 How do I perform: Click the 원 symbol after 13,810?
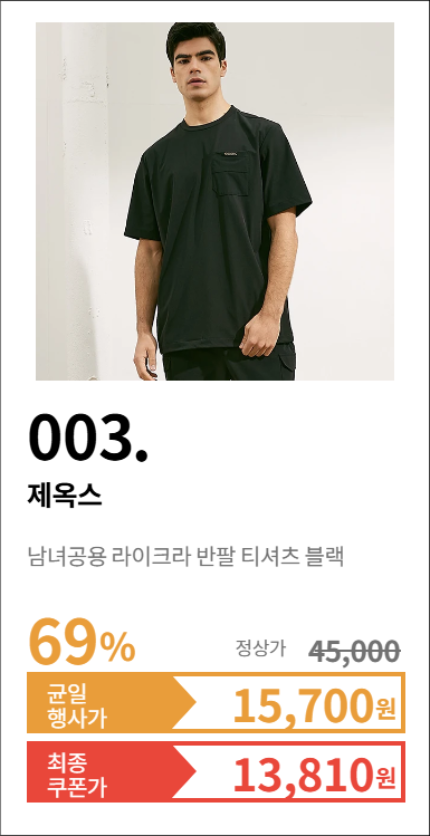(385, 776)
